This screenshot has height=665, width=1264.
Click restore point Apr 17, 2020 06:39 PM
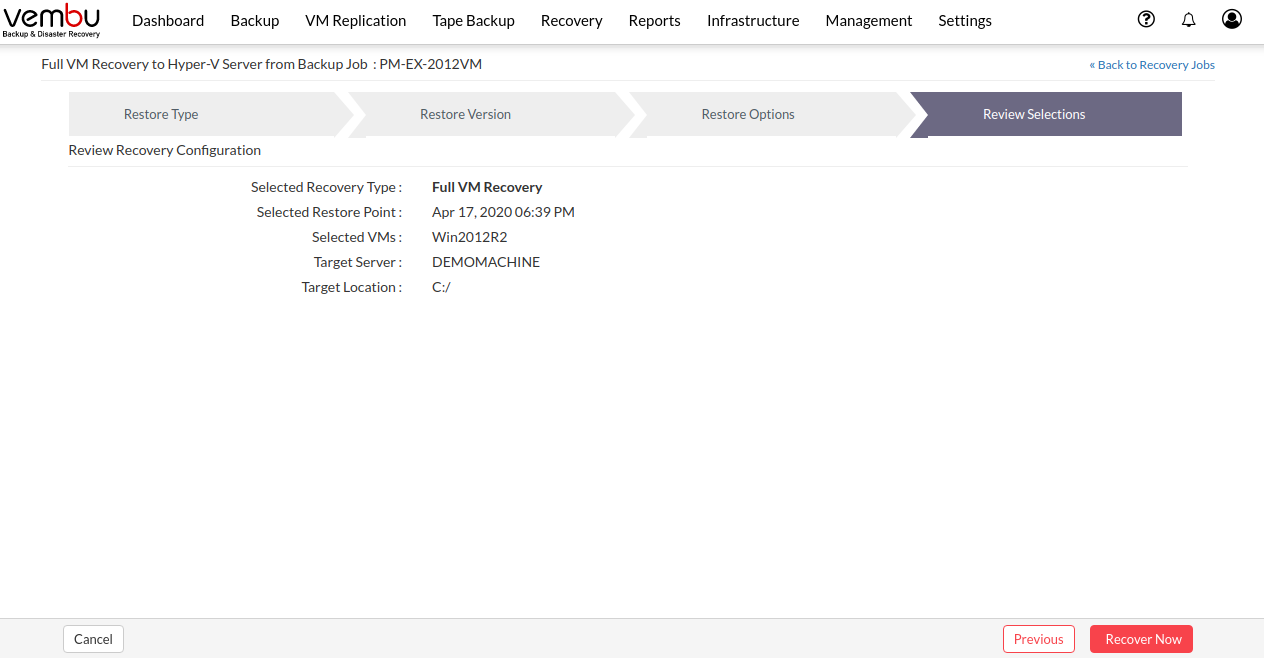(503, 212)
